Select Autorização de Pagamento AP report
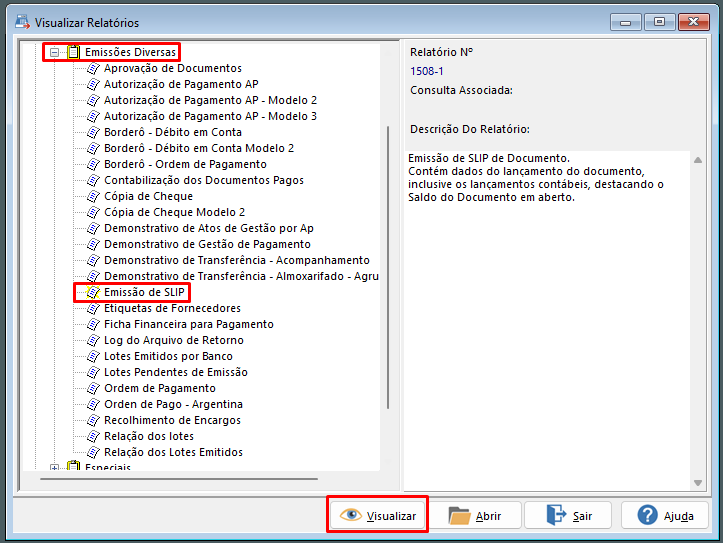The width and height of the screenshot is (723, 543). (181, 84)
